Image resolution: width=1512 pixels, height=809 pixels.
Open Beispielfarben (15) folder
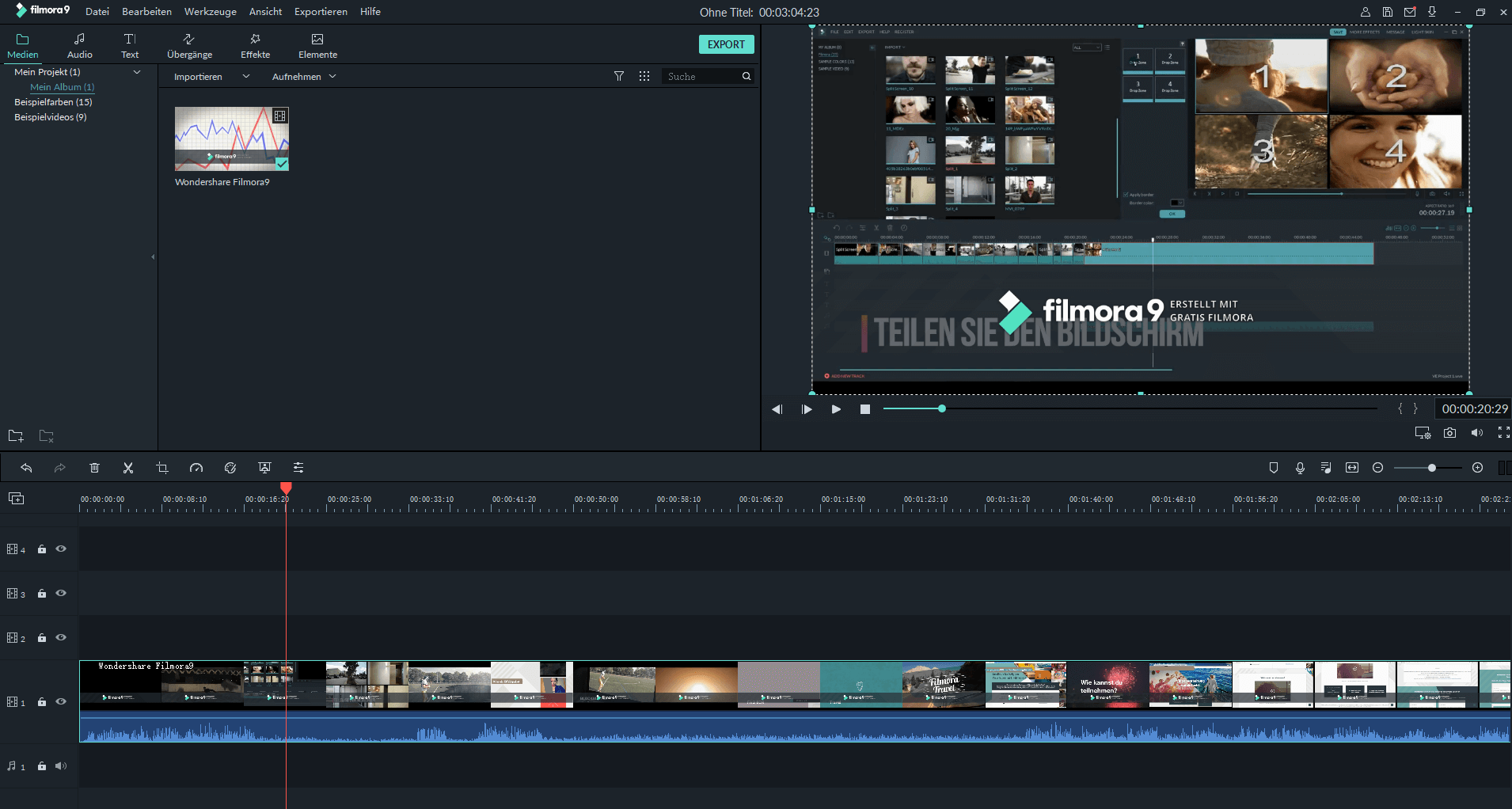(x=53, y=102)
